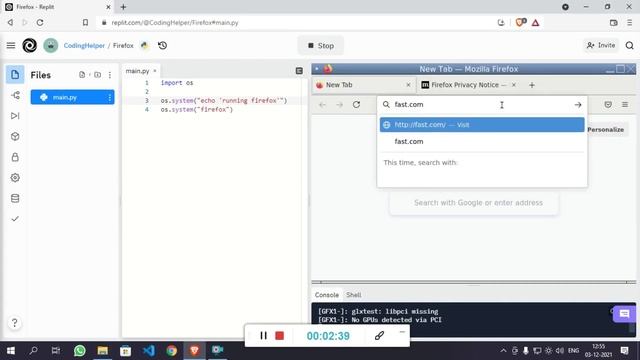Reload the Brave browser page

[40, 23]
